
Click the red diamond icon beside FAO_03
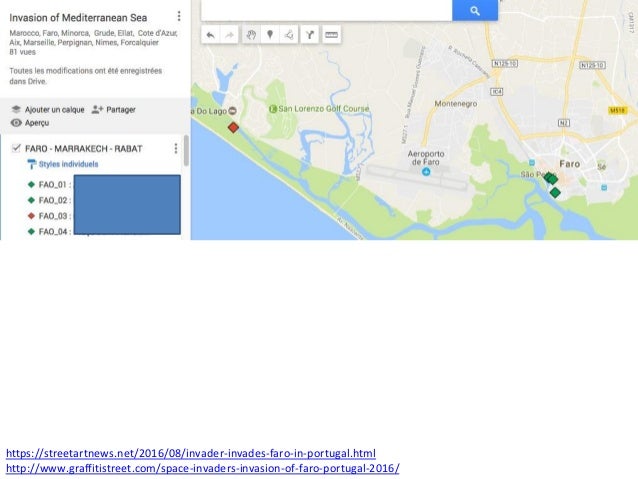tap(31, 216)
